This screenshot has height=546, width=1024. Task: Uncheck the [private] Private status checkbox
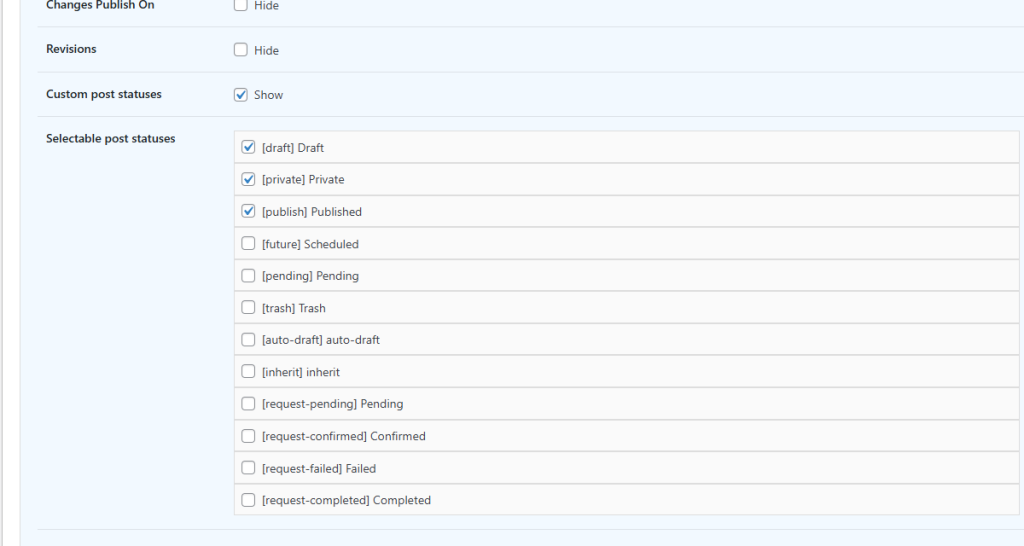pos(249,179)
